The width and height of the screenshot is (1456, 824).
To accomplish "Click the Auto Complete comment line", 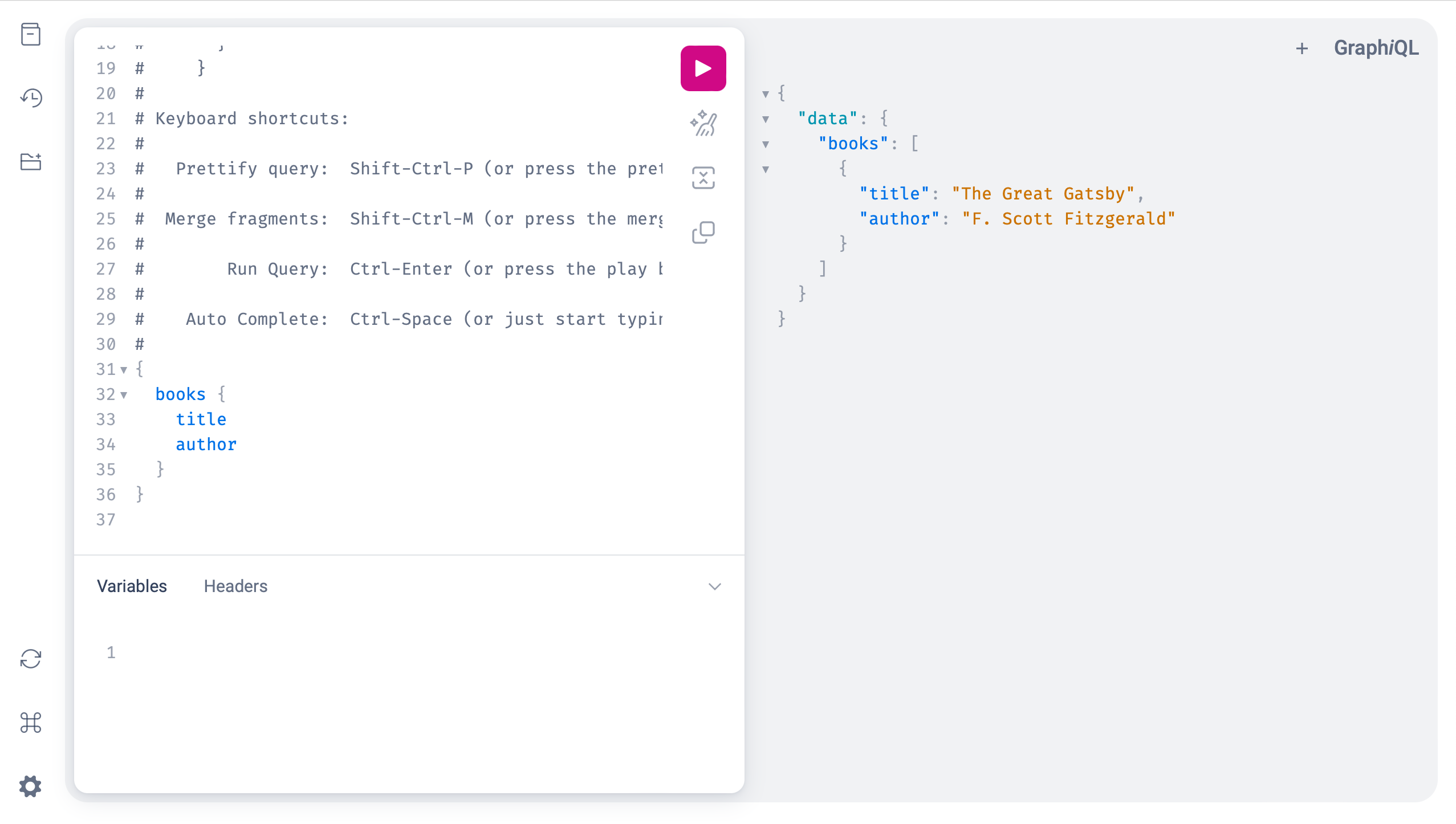I will (x=399, y=319).
